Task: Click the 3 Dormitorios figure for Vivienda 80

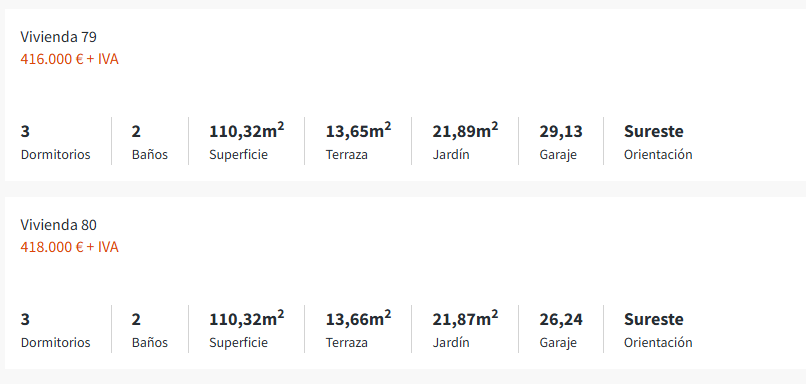Action: coord(25,320)
